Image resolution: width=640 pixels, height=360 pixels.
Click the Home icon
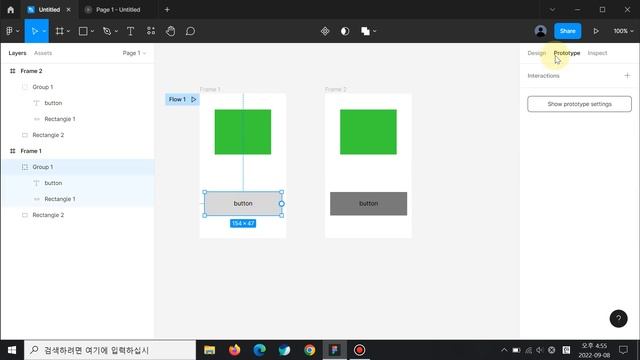coord(11,9)
